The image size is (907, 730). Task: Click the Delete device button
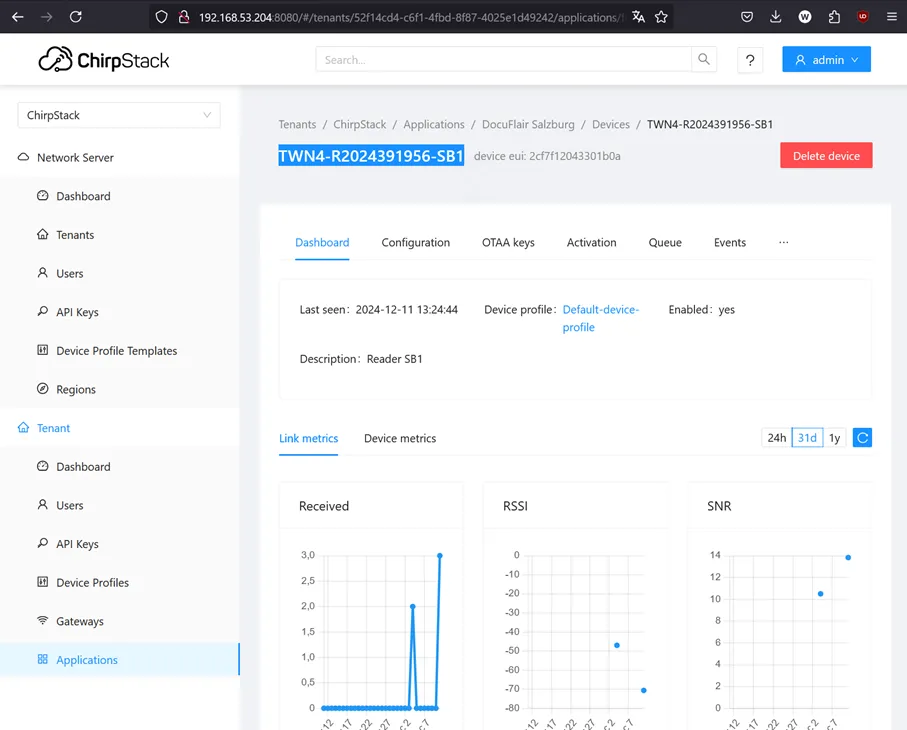pos(826,156)
